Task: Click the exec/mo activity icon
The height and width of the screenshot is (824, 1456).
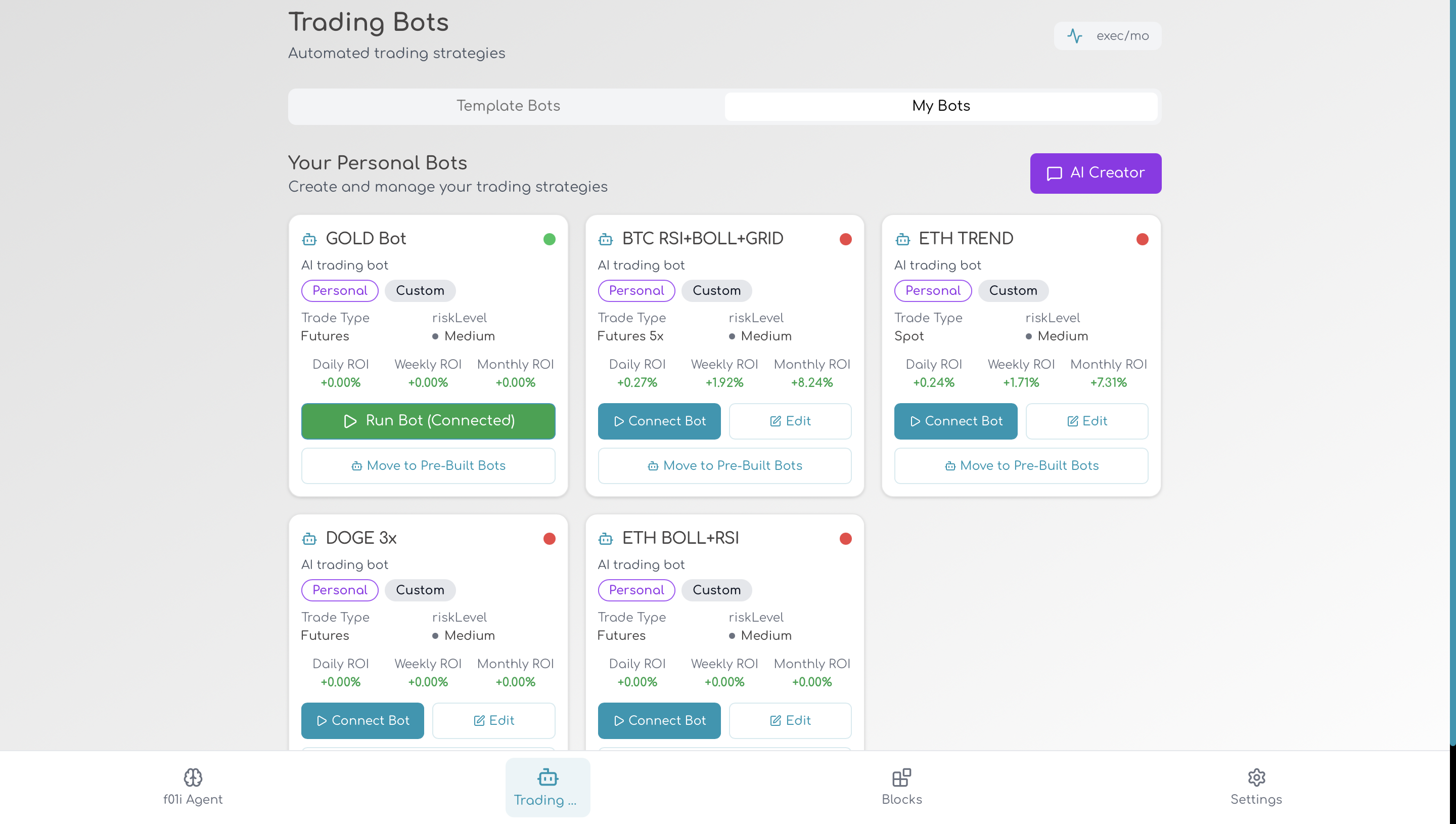Action: [x=1075, y=35]
